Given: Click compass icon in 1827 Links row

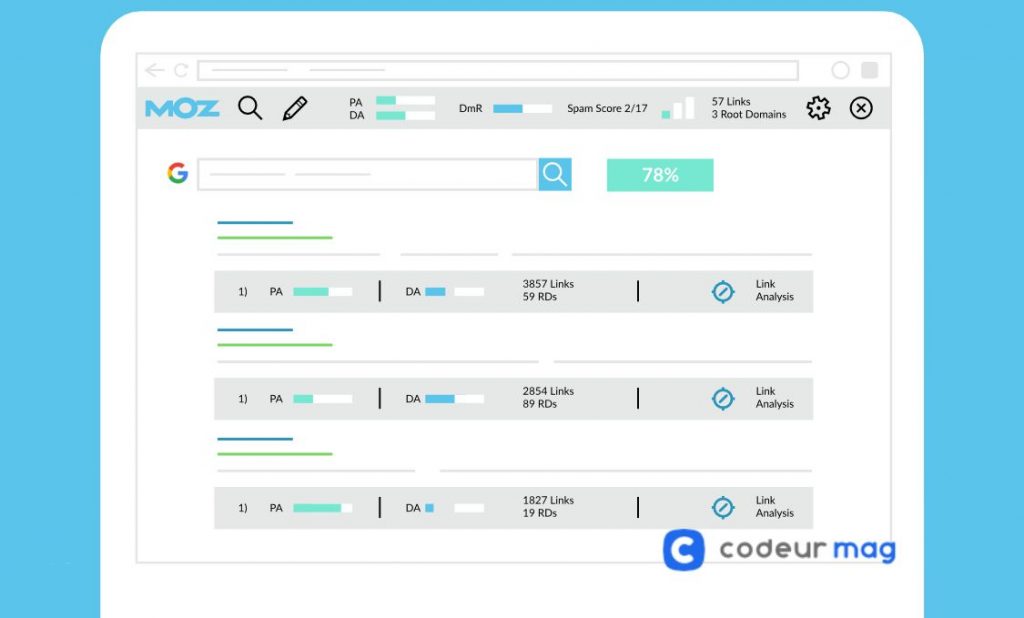Looking at the screenshot, I should pyautogui.click(x=723, y=508).
